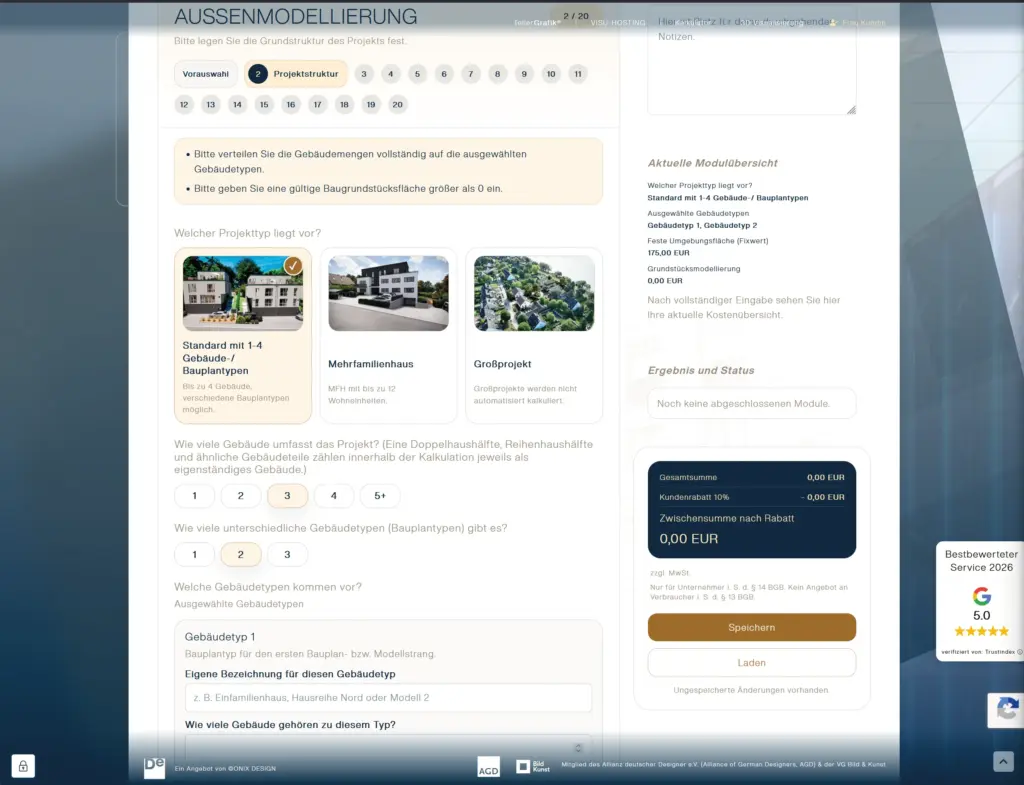Jump to step 10 in wizard
1024x785 pixels.
551,74
